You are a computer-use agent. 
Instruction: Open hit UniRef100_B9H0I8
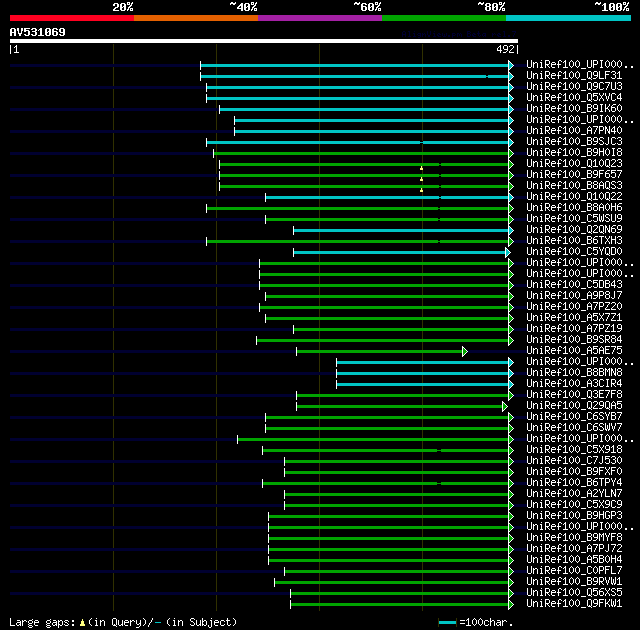point(574,153)
